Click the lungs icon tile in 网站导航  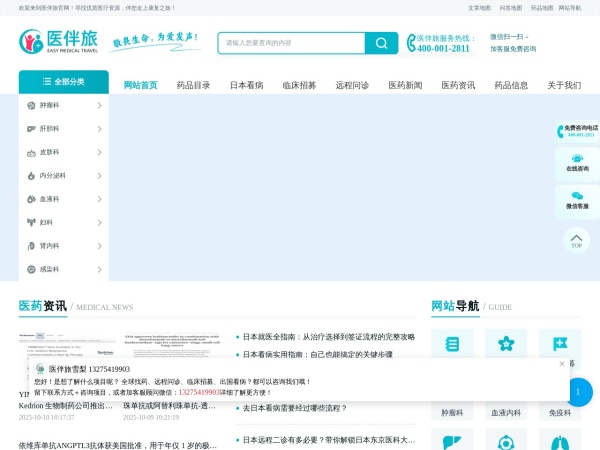pyautogui.click(x=560, y=442)
